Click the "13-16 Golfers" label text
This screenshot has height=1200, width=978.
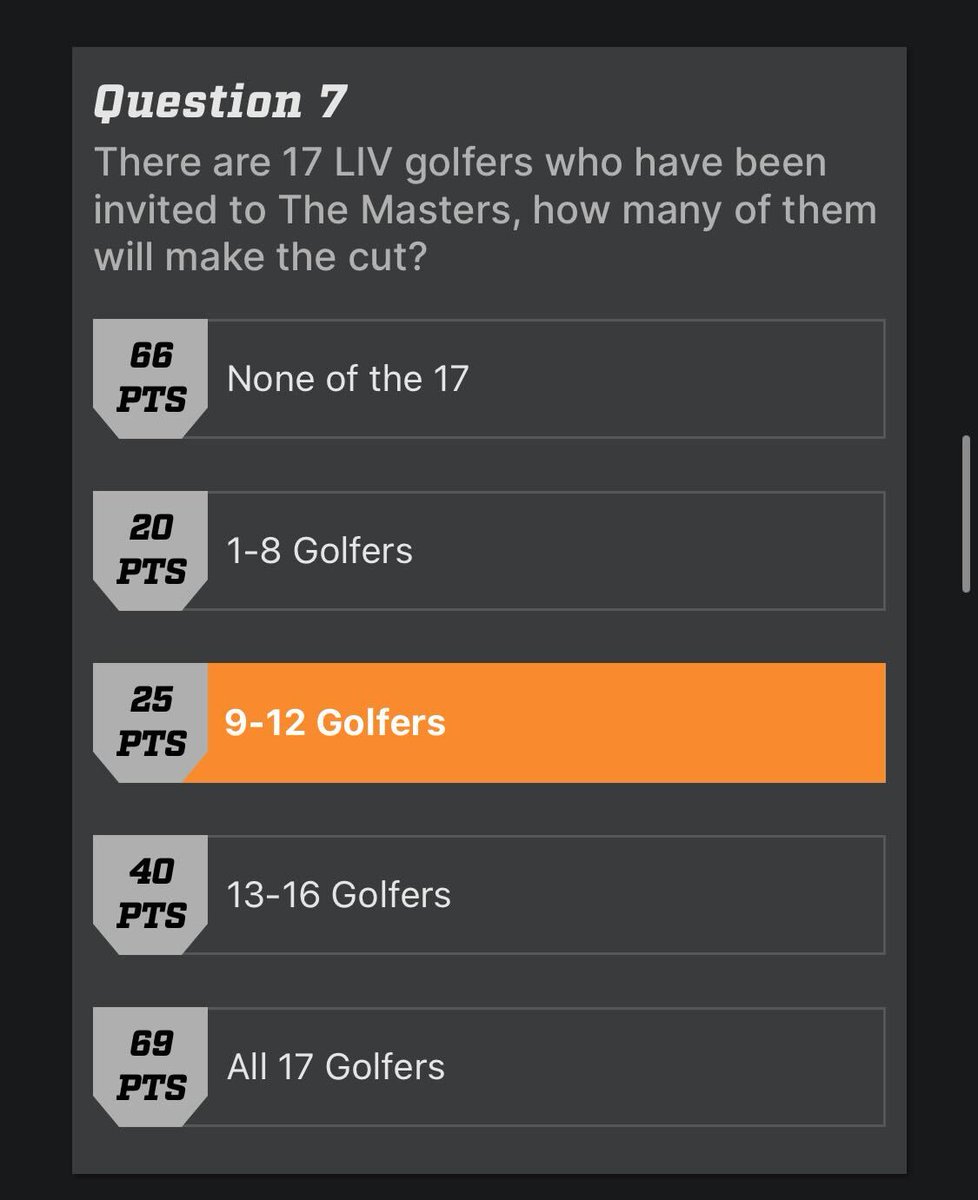[x=339, y=895]
